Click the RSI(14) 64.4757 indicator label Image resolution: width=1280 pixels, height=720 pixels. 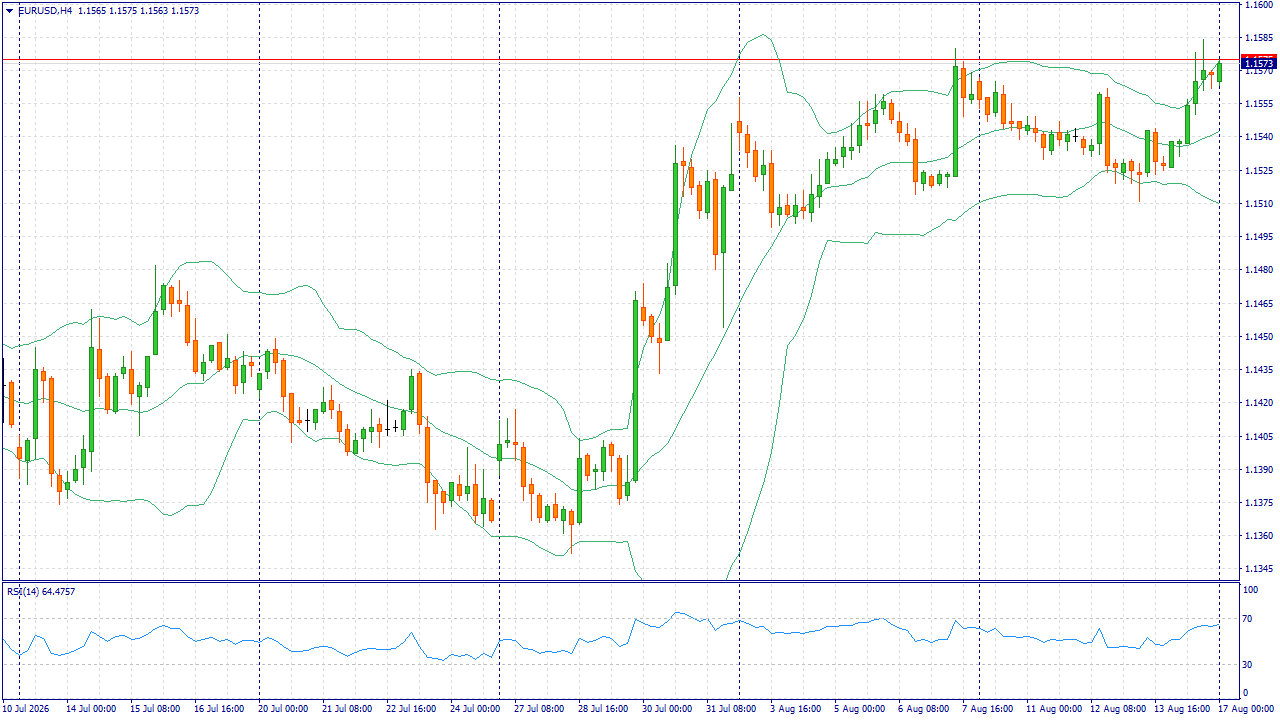coord(41,591)
